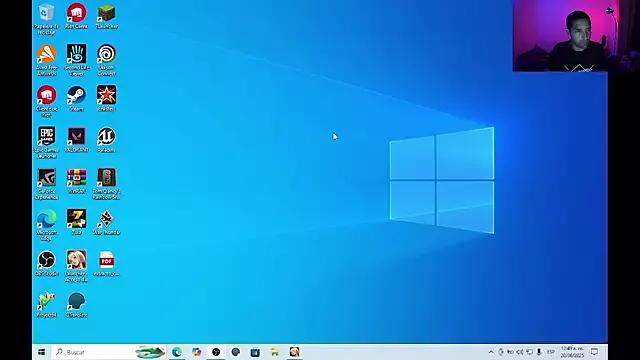Select the Avast Free Antivirus icon
Screen dimensions: 640x360
47,60
